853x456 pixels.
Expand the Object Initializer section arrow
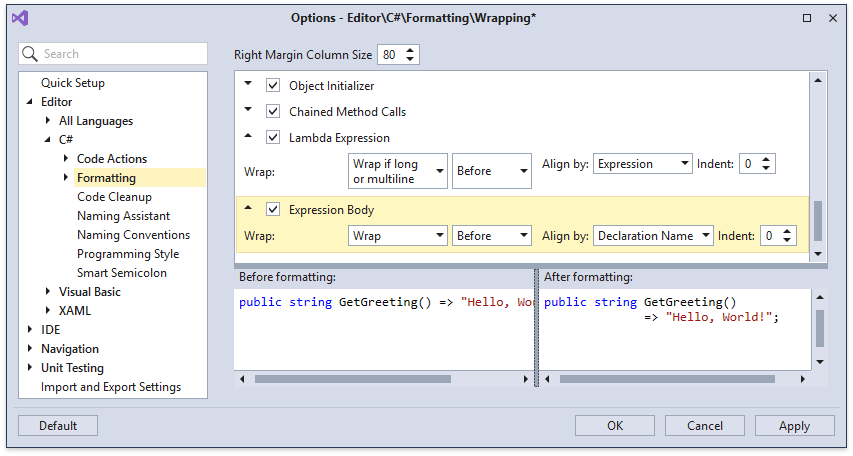[x=249, y=85]
